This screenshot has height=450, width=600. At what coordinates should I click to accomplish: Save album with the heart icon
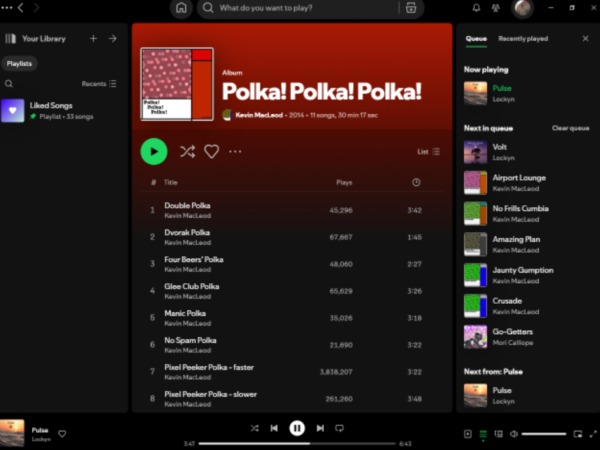(x=211, y=152)
